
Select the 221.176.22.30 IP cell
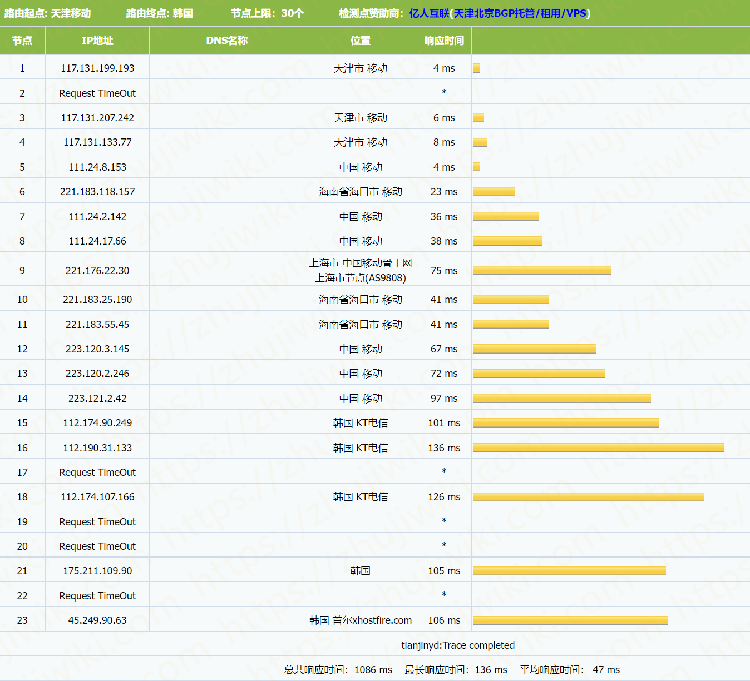tap(97, 270)
